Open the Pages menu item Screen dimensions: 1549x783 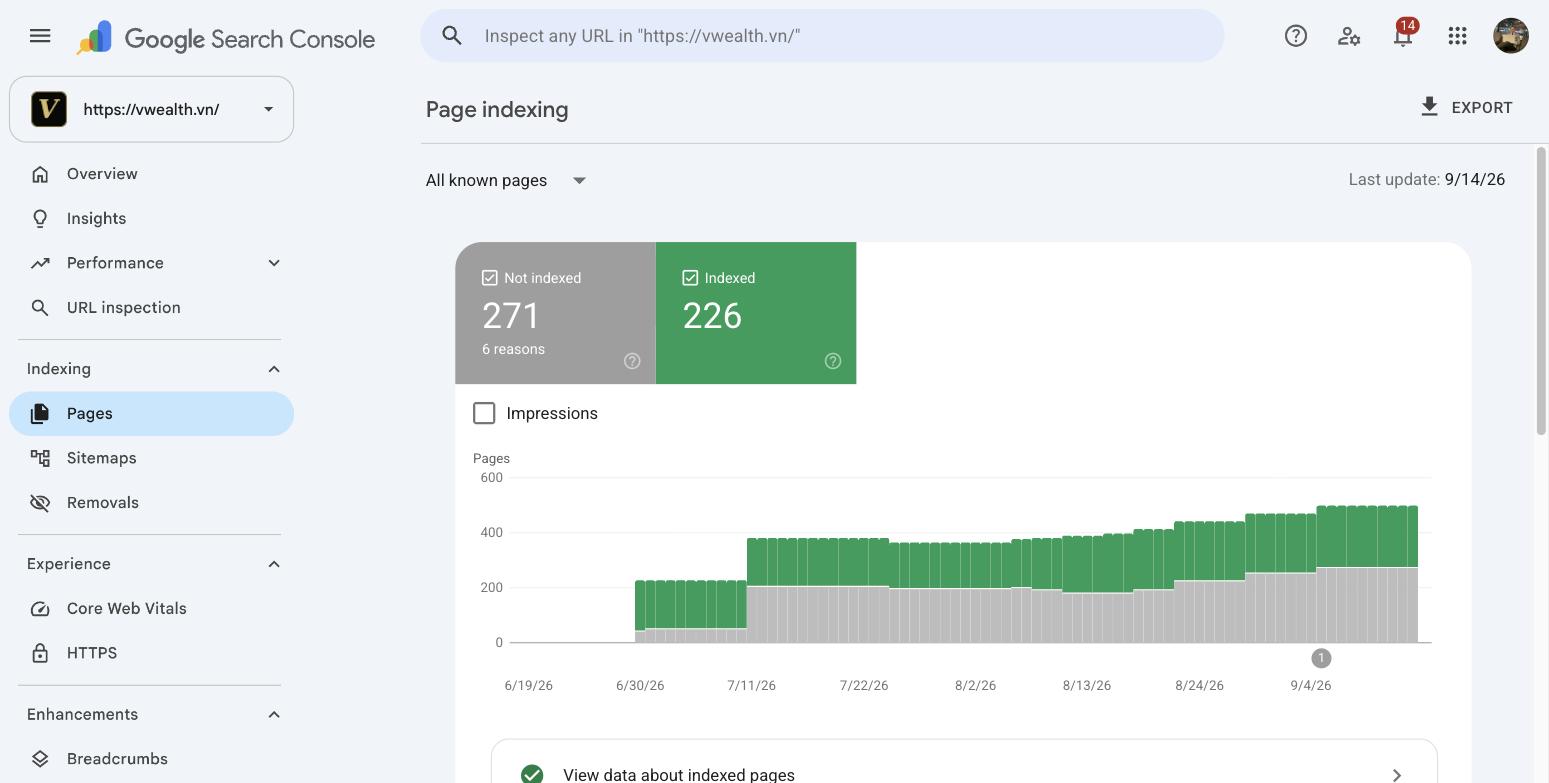[x=152, y=414]
